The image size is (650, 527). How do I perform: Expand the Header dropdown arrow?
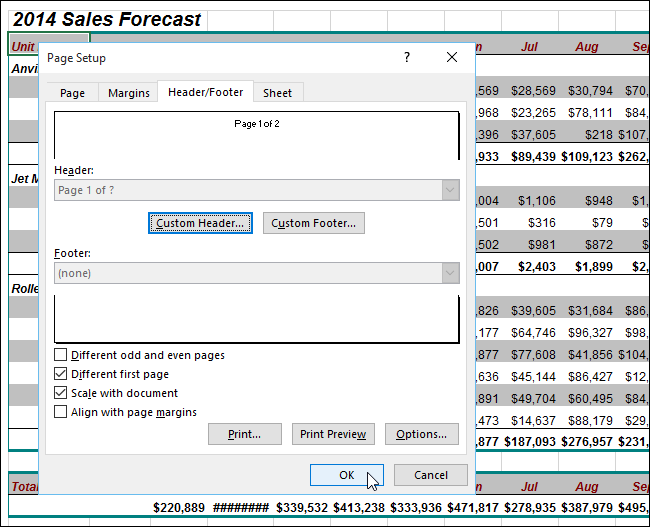pyautogui.click(x=450, y=190)
